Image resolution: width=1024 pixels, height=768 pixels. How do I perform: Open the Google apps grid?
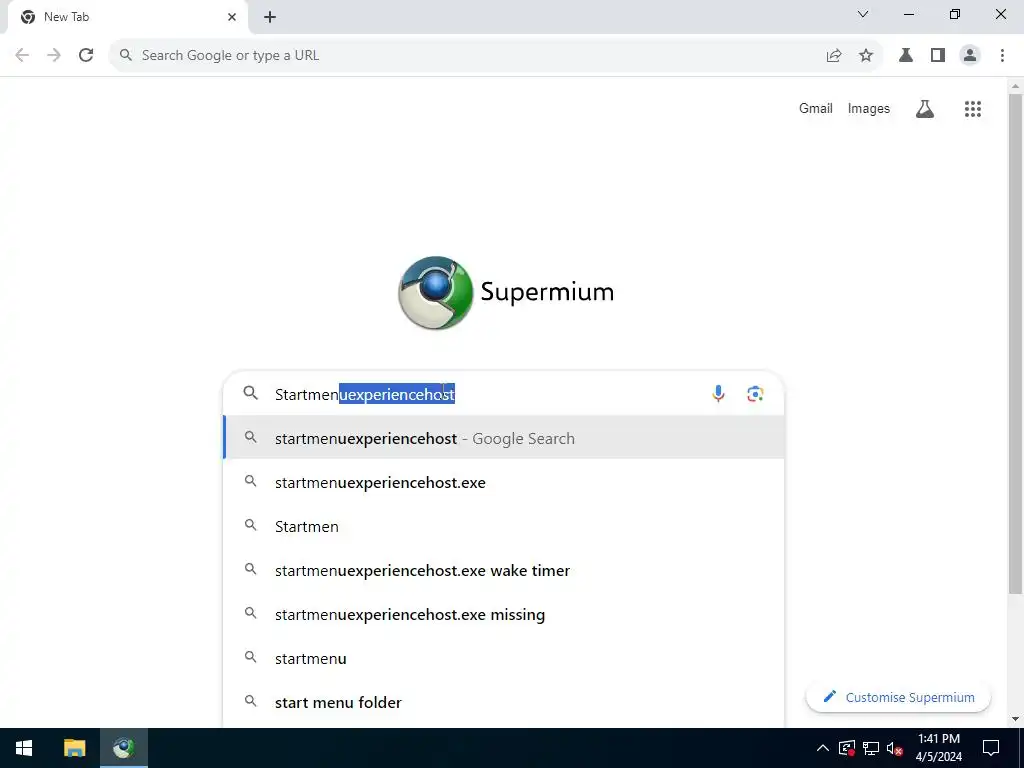(x=972, y=109)
